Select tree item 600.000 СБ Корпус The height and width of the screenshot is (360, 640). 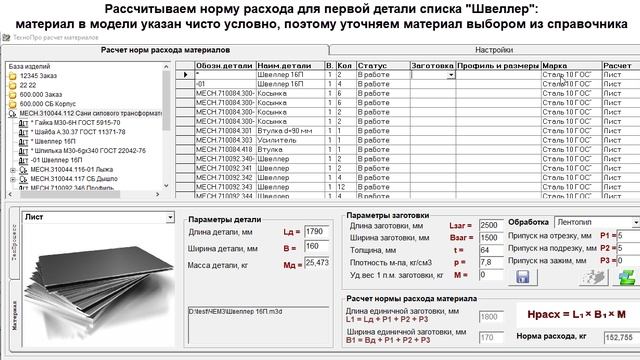coord(48,104)
